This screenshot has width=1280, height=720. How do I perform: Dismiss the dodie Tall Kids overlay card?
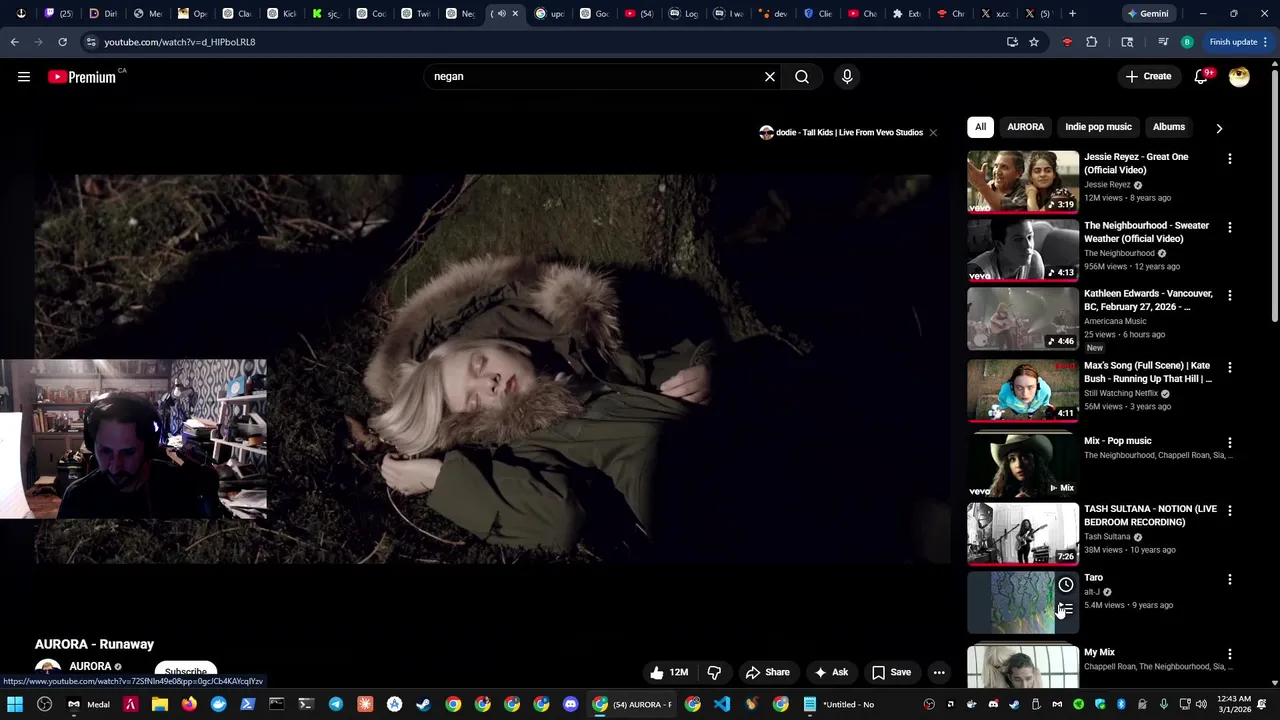click(933, 132)
